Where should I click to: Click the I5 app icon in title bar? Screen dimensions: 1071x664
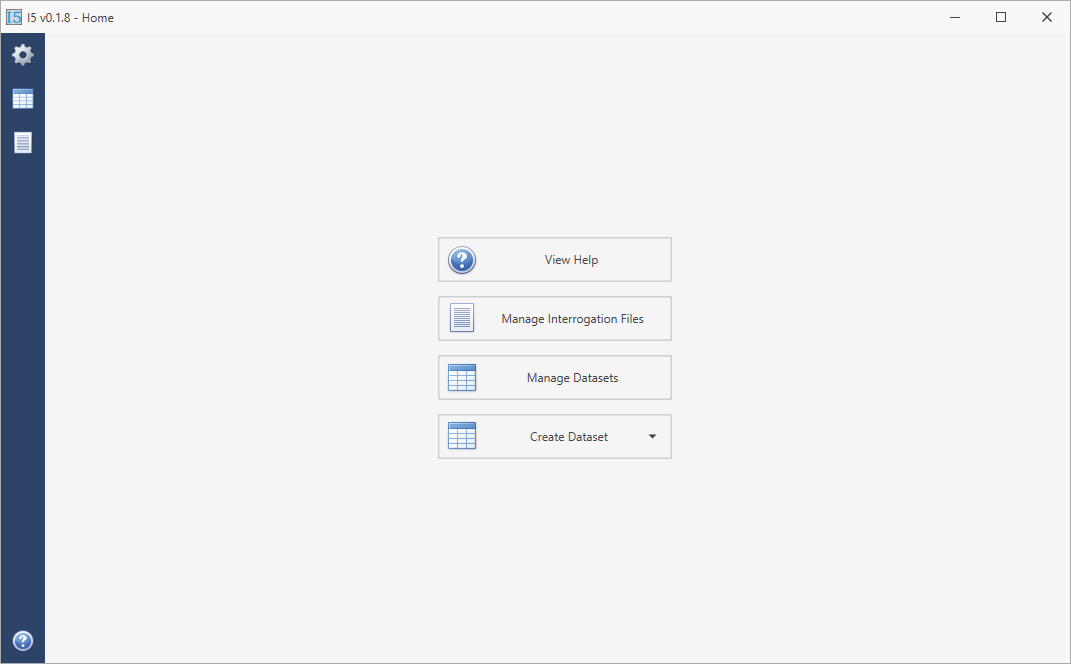click(x=14, y=17)
